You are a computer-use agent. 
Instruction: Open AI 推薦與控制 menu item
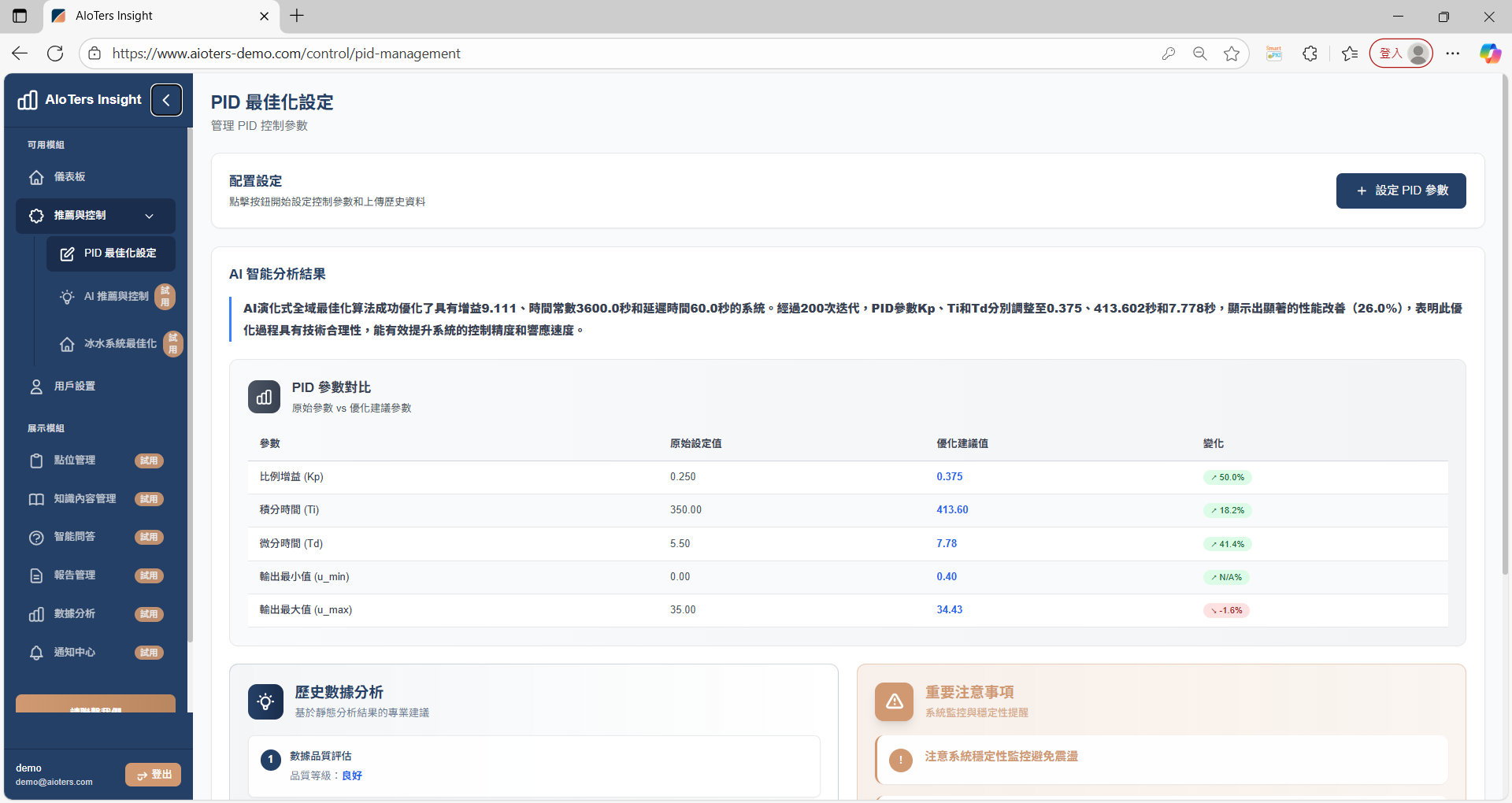(116, 297)
